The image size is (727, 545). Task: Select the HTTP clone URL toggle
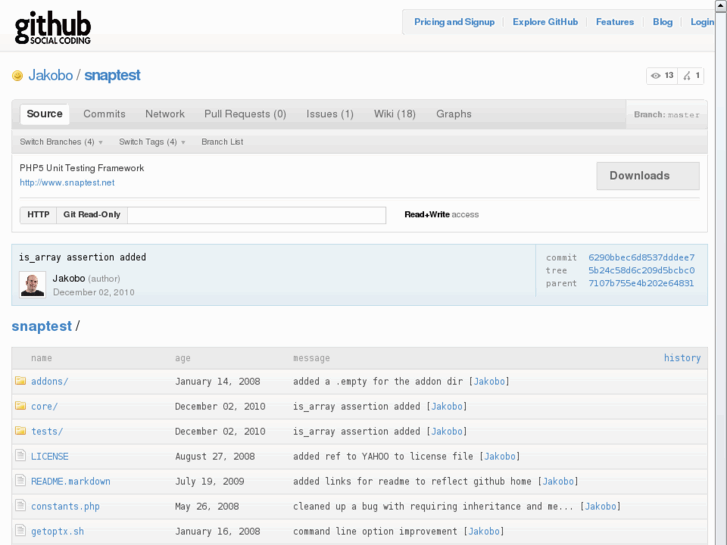tap(38, 215)
